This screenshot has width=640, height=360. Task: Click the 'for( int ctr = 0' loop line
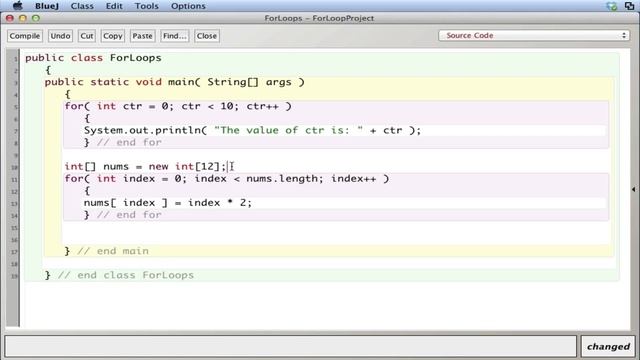point(178,106)
